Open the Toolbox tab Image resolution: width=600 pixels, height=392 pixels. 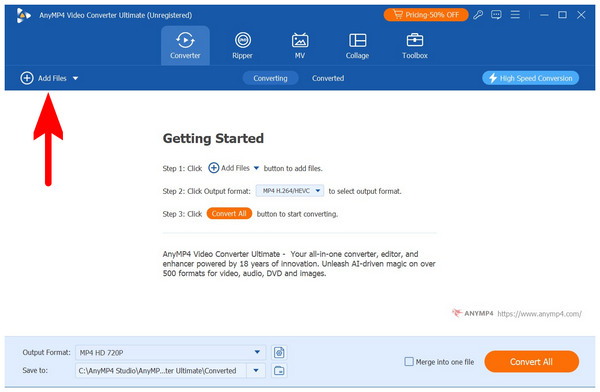(415, 46)
